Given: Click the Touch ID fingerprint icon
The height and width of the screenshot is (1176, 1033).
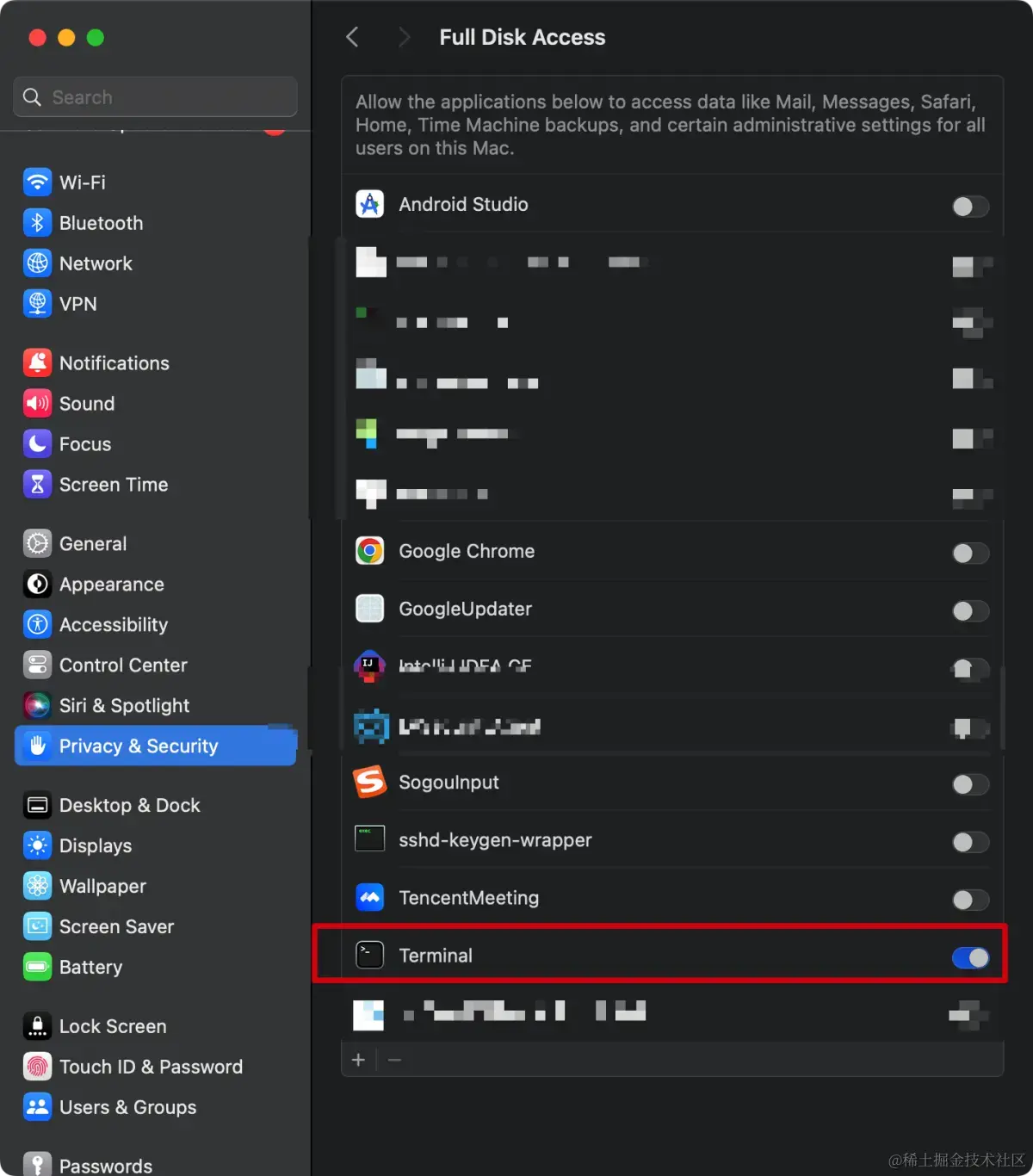Looking at the screenshot, I should (37, 1067).
